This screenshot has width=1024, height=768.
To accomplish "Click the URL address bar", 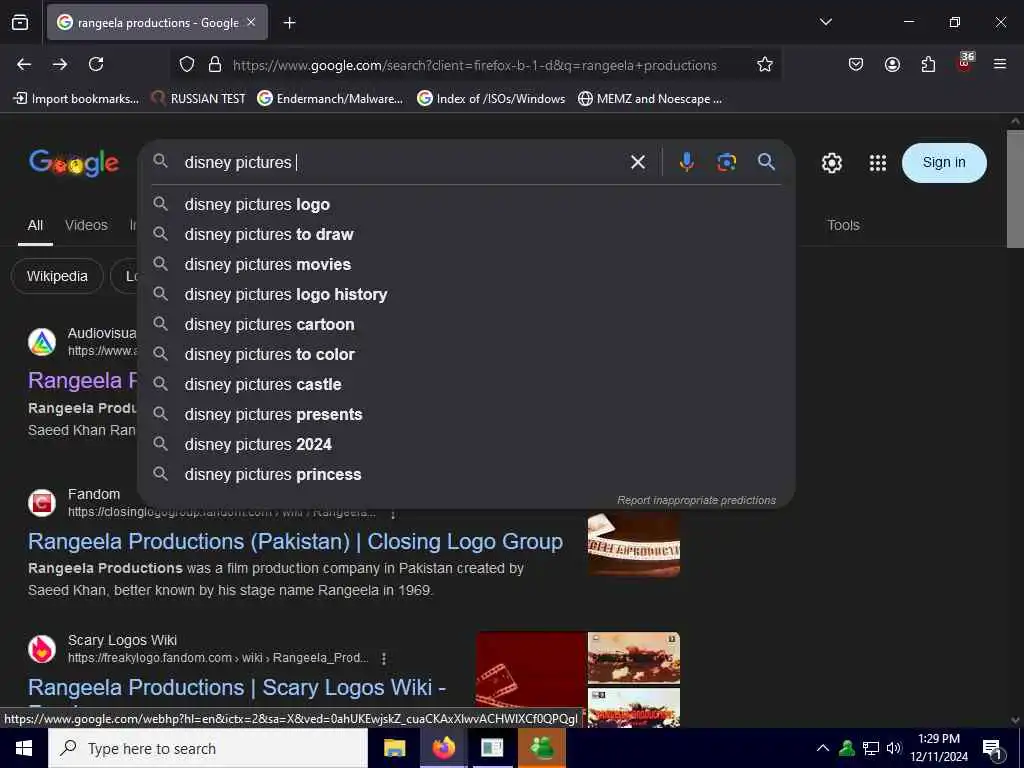I will [x=474, y=65].
